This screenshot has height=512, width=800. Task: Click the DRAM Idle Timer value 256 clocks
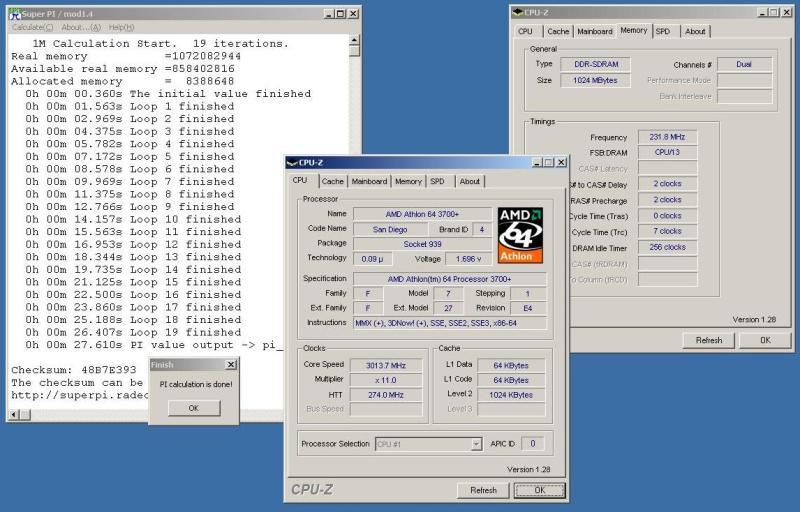tap(667, 247)
